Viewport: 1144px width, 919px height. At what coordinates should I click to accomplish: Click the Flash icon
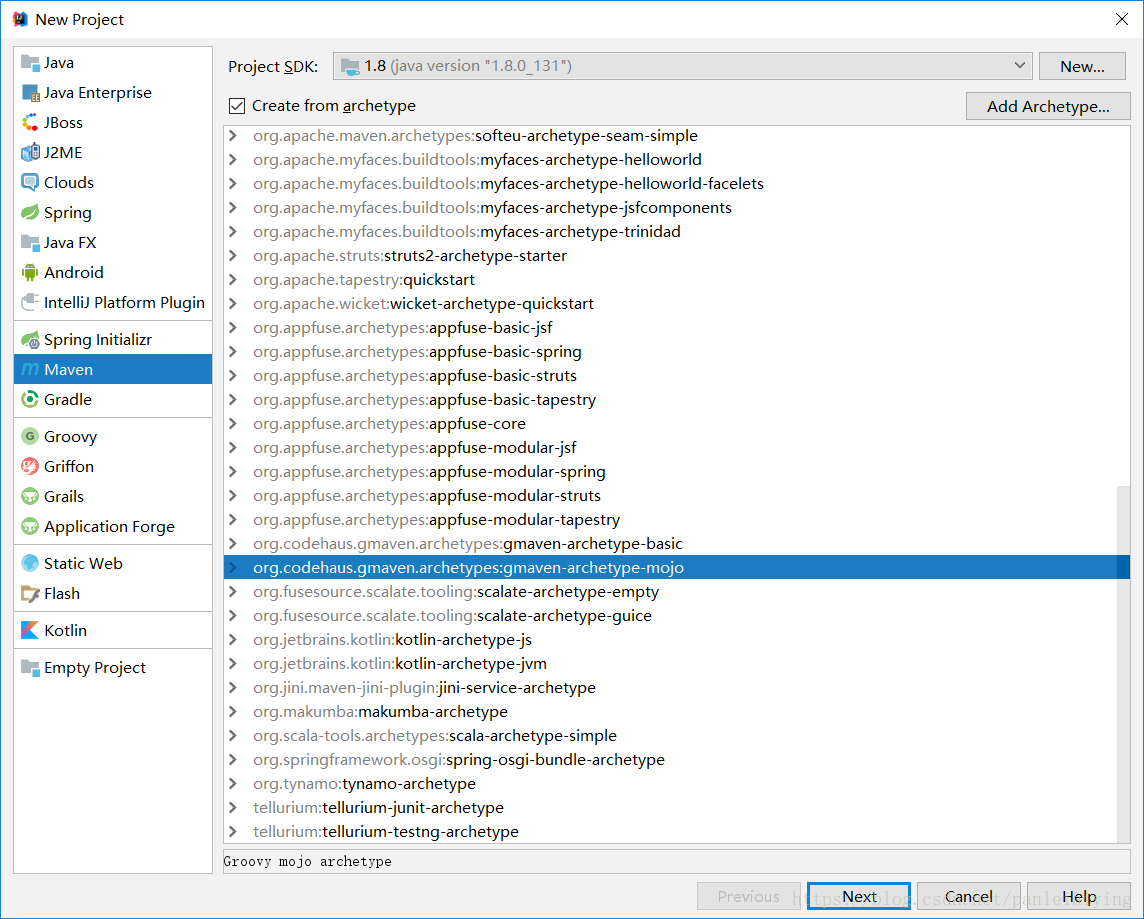[30, 594]
